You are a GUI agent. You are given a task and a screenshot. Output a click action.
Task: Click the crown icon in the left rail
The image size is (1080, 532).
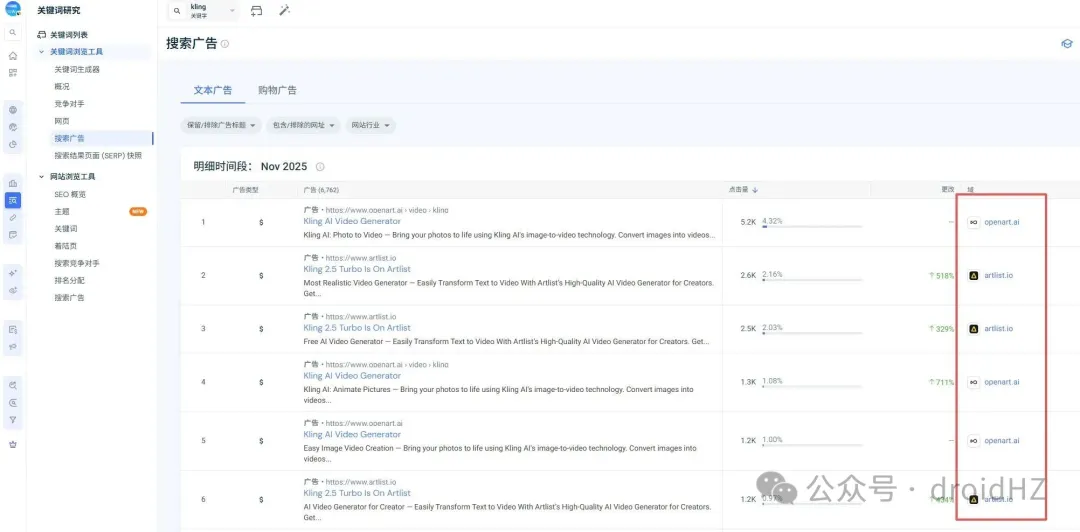[x=13, y=444]
